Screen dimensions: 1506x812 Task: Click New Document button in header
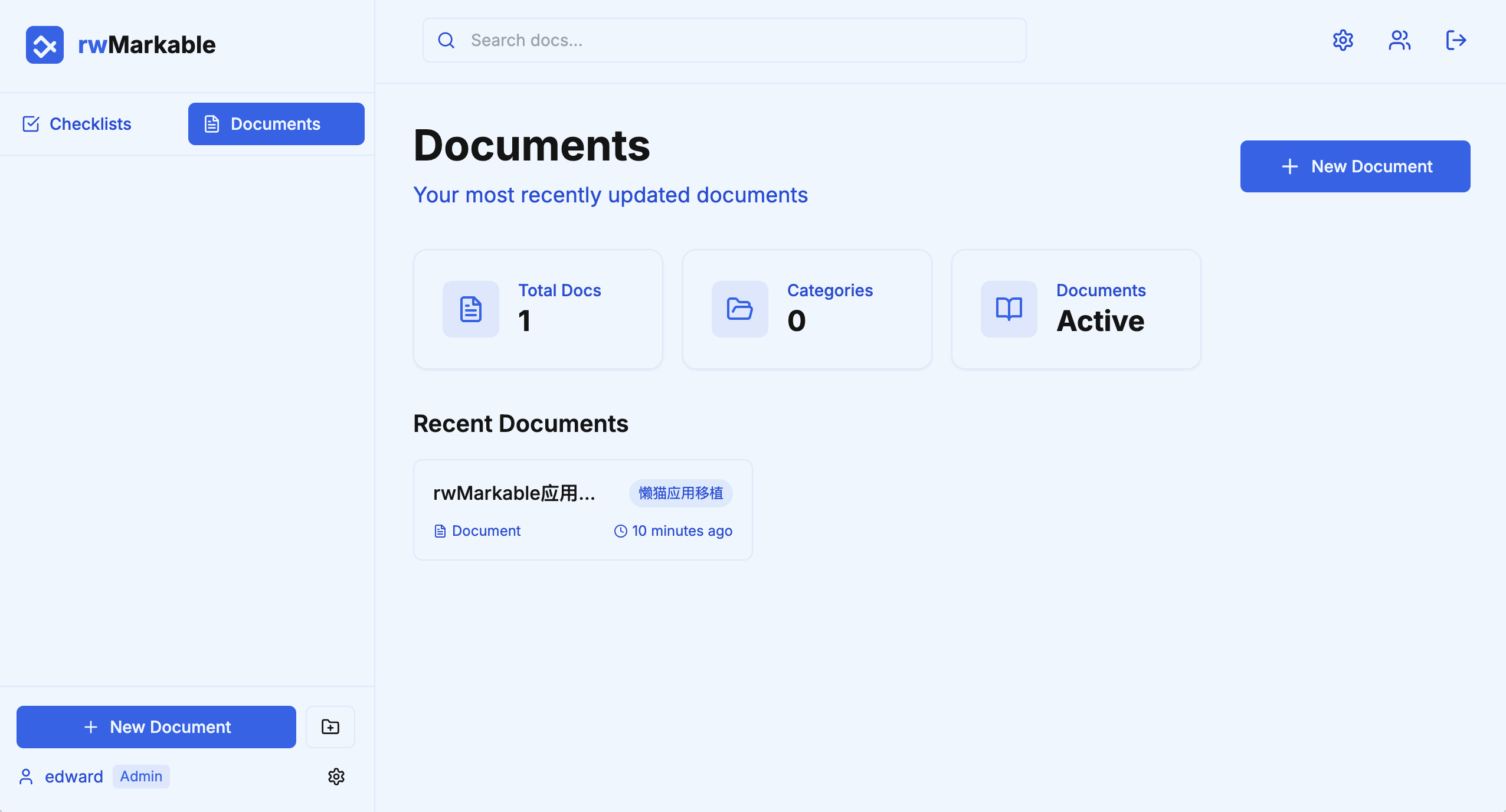[1355, 166]
